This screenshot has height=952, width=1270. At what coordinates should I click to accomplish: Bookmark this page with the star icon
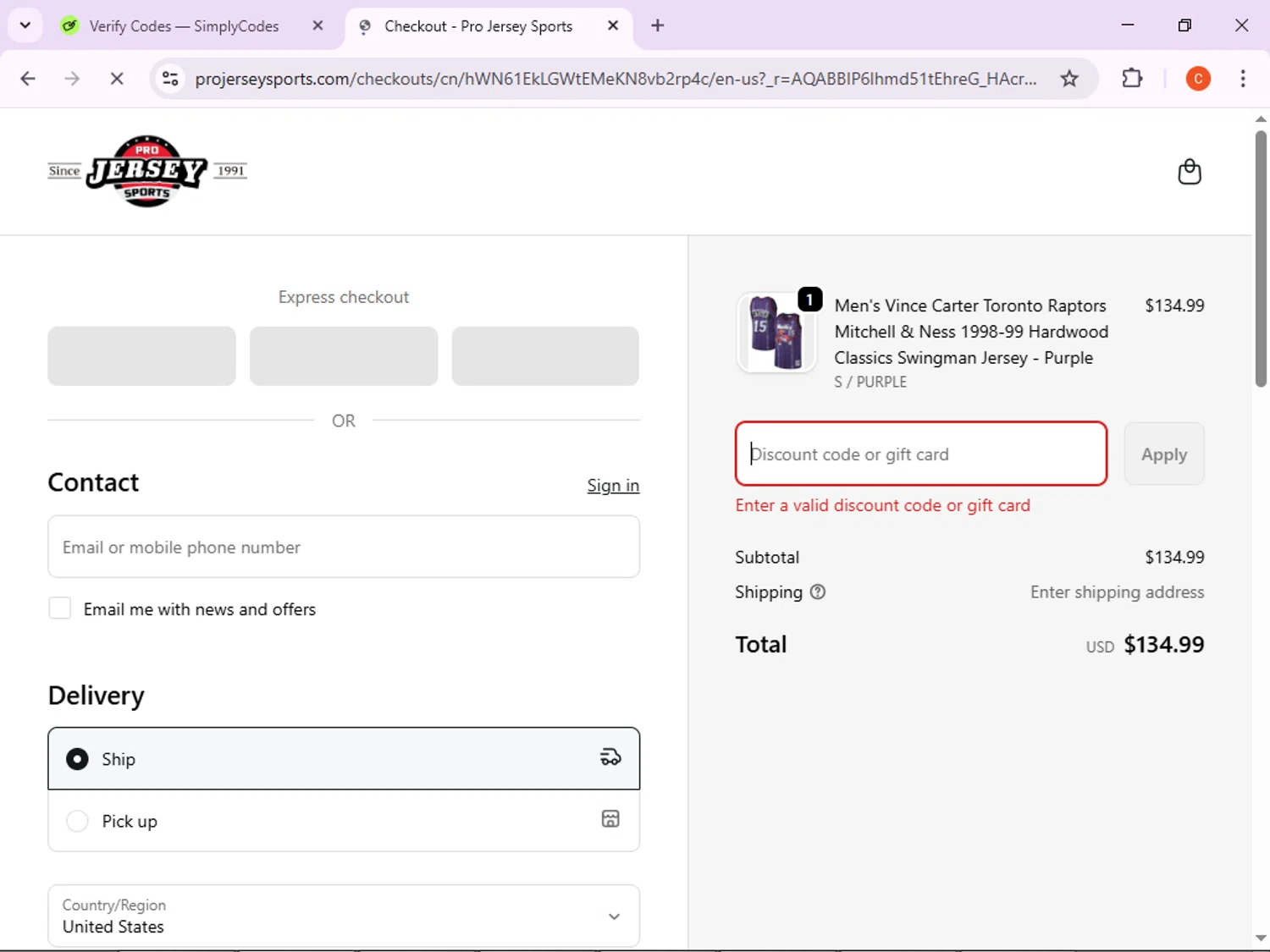[1069, 79]
